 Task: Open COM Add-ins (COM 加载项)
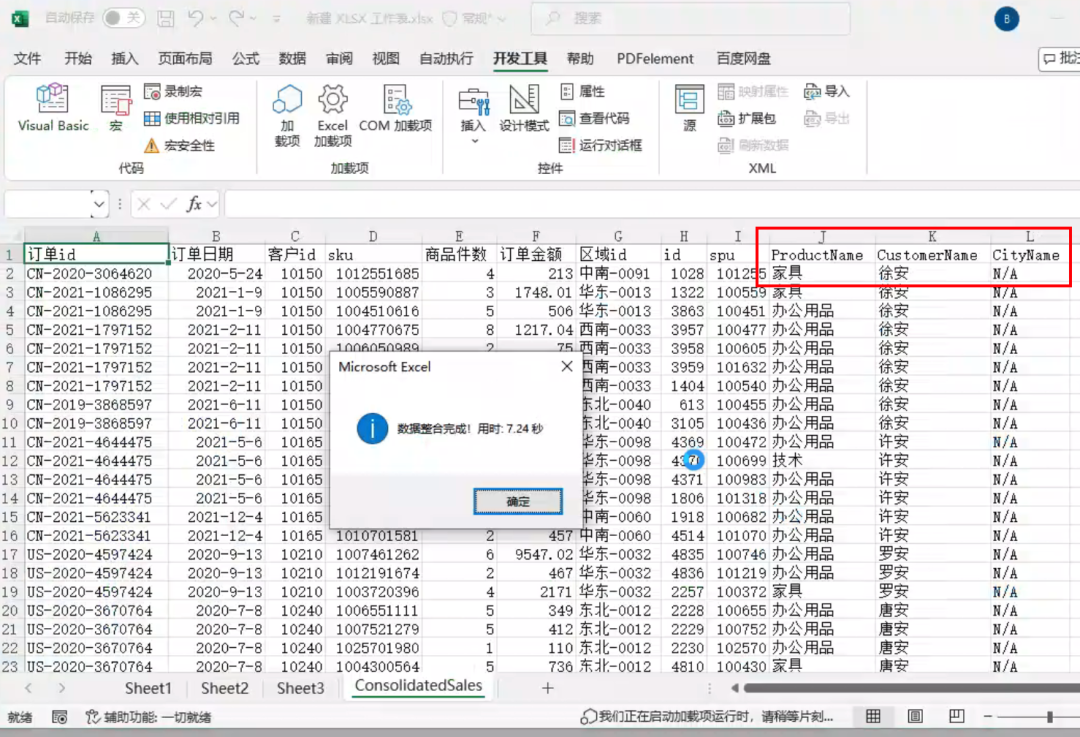[x=395, y=107]
